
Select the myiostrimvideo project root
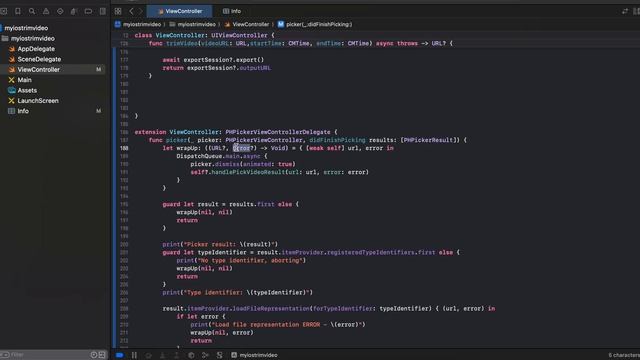point(26,28)
